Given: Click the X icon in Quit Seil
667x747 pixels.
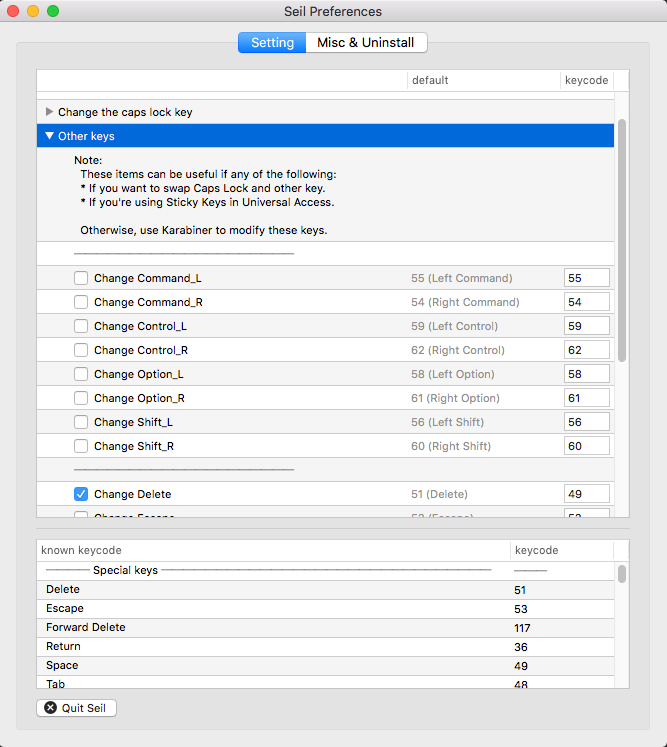Looking at the screenshot, I should tap(51, 708).
